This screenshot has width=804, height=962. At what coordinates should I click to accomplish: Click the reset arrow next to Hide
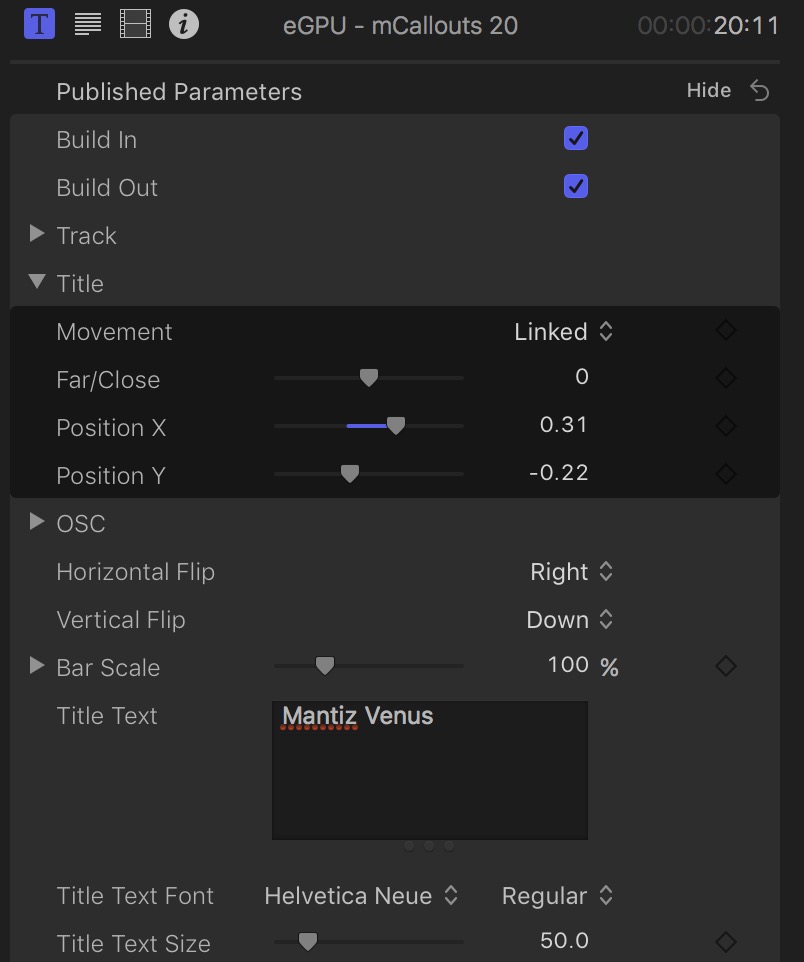[x=759, y=89]
